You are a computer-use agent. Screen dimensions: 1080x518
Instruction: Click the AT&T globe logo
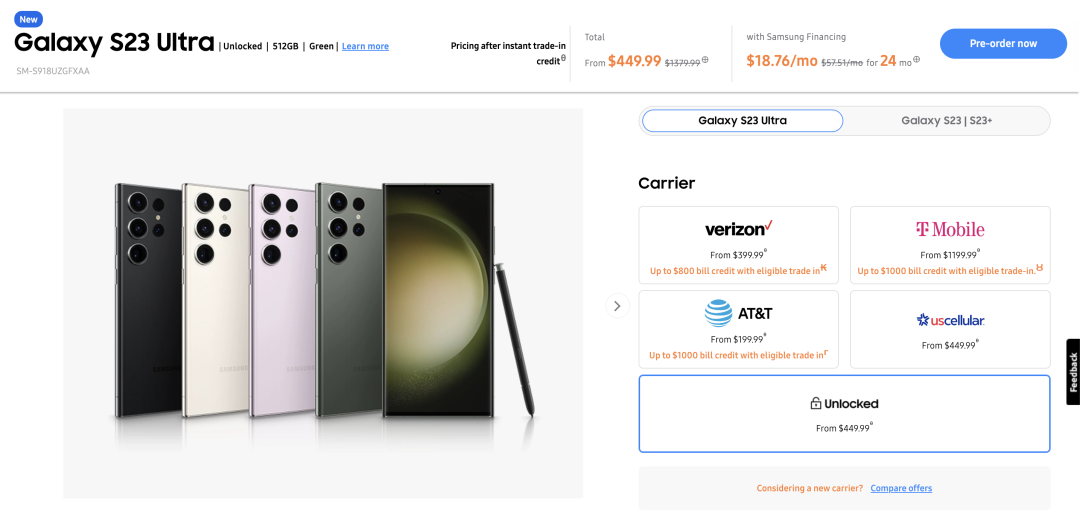tap(718, 313)
